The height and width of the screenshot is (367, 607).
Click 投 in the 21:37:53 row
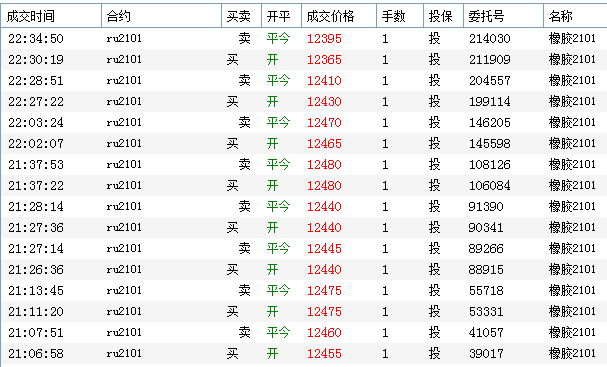coord(434,165)
